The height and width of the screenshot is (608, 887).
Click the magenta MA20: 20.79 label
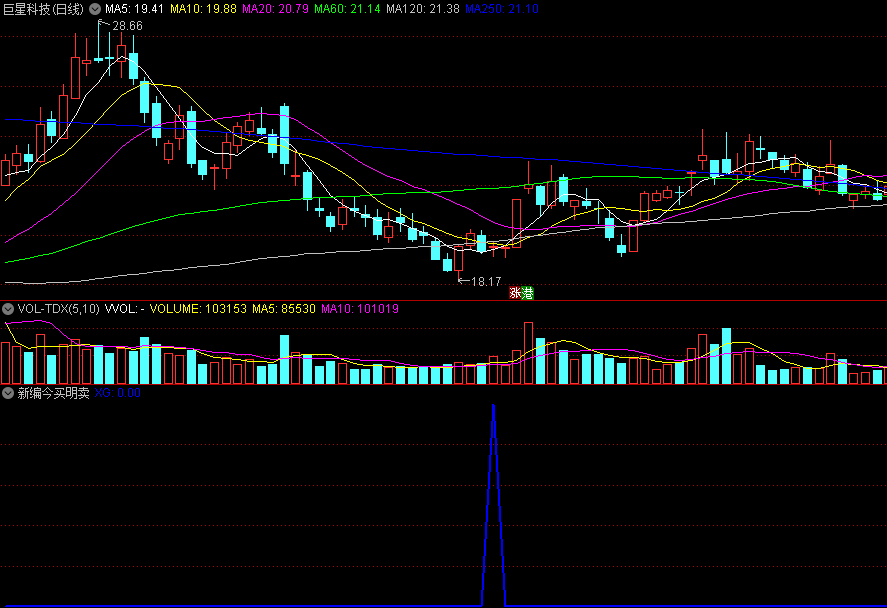pyautogui.click(x=275, y=9)
